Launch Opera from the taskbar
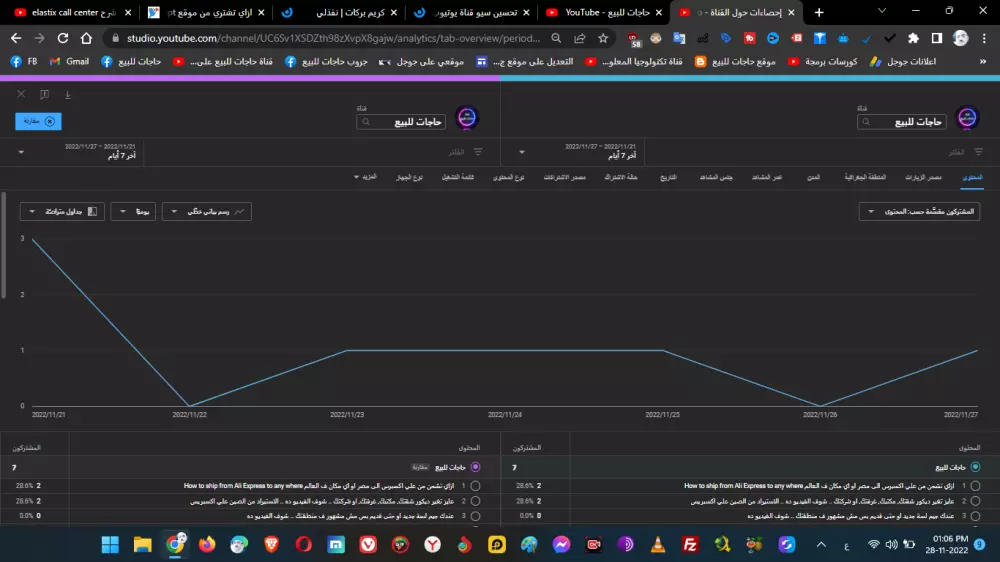 point(304,544)
